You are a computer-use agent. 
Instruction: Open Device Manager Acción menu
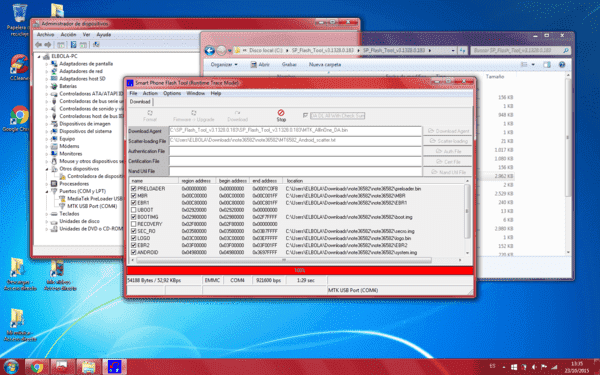click(x=68, y=34)
